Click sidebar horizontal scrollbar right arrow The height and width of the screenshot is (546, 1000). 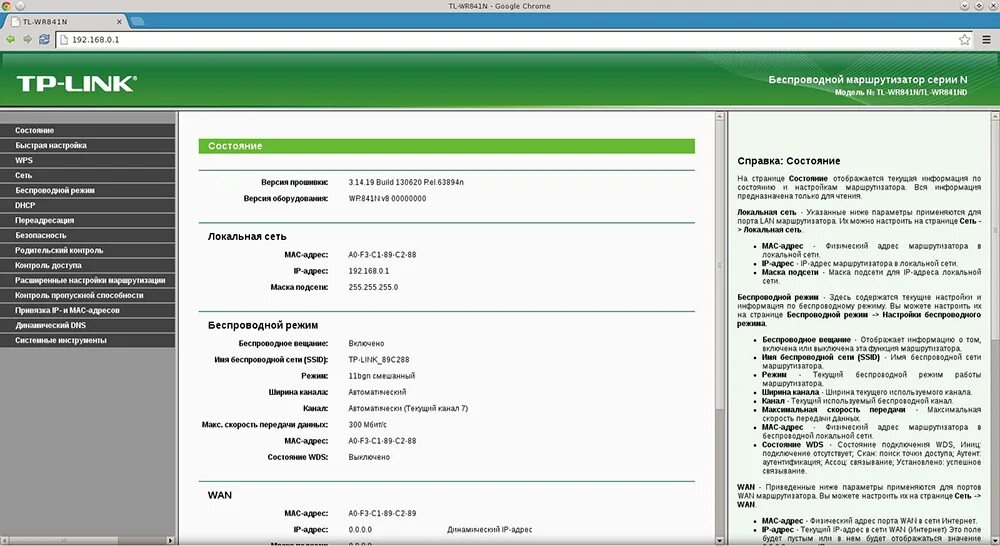click(170, 540)
